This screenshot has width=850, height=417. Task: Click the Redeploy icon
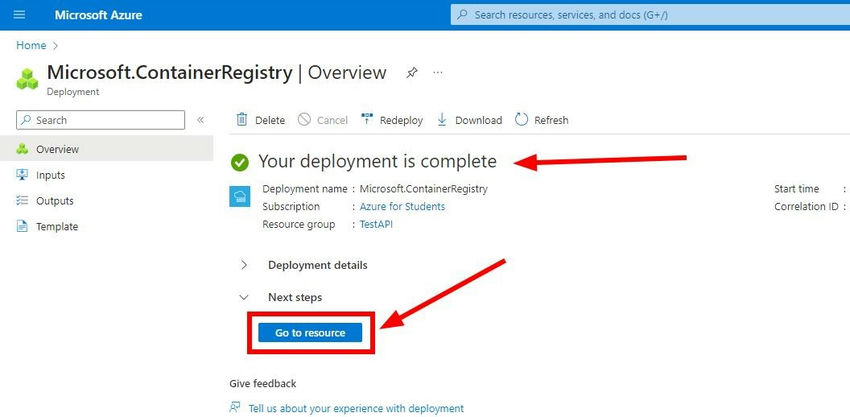coord(367,119)
